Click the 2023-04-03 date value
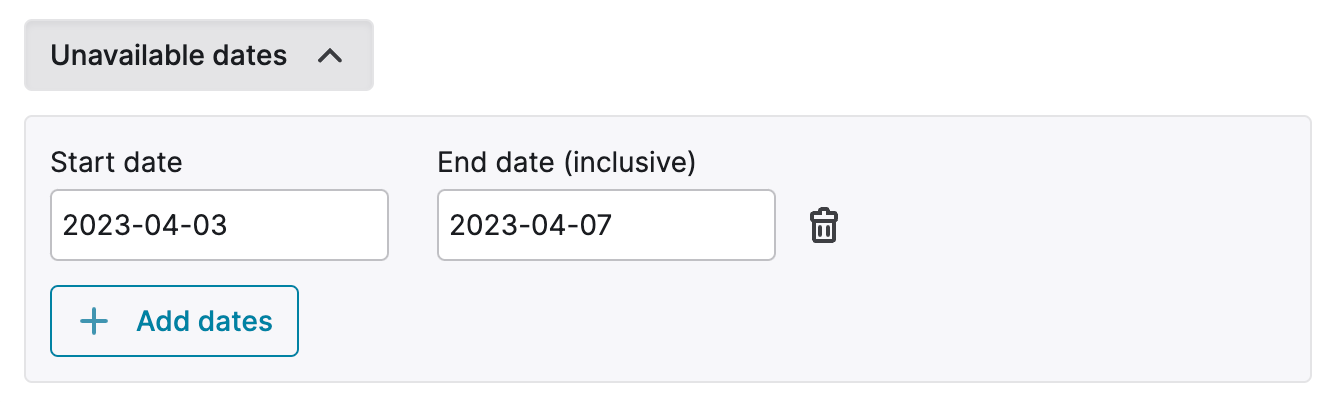This screenshot has width=1332, height=402. [146, 226]
